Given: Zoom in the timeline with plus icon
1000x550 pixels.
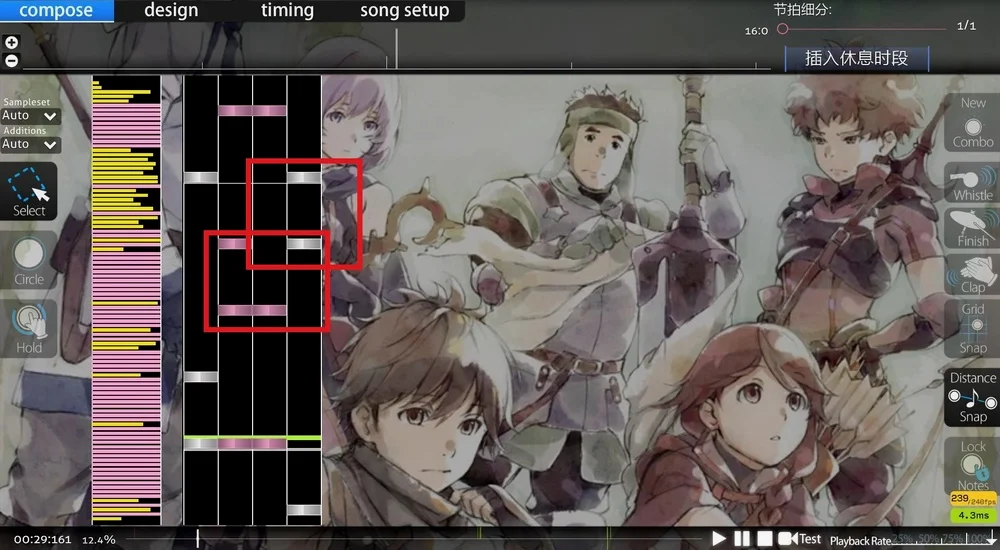Looking at the screenshot, I should point(11,43).
